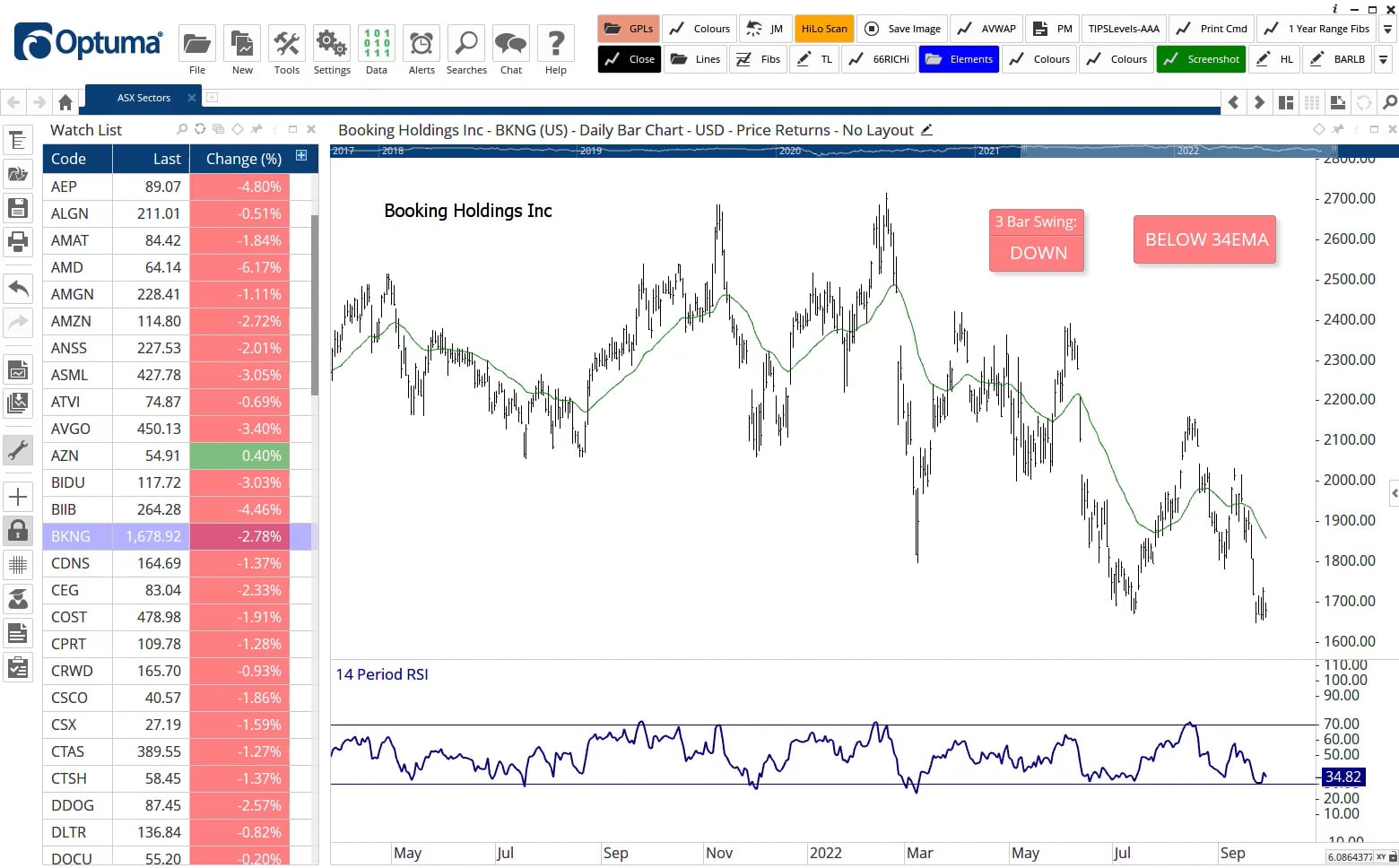Sort by Change (%) column header

(x=243, y=159)
